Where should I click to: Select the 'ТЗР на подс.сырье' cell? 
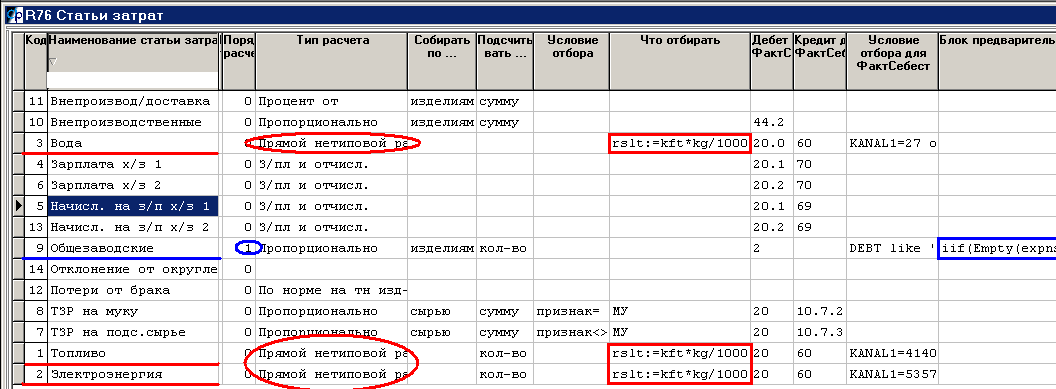tap(133, 332)
